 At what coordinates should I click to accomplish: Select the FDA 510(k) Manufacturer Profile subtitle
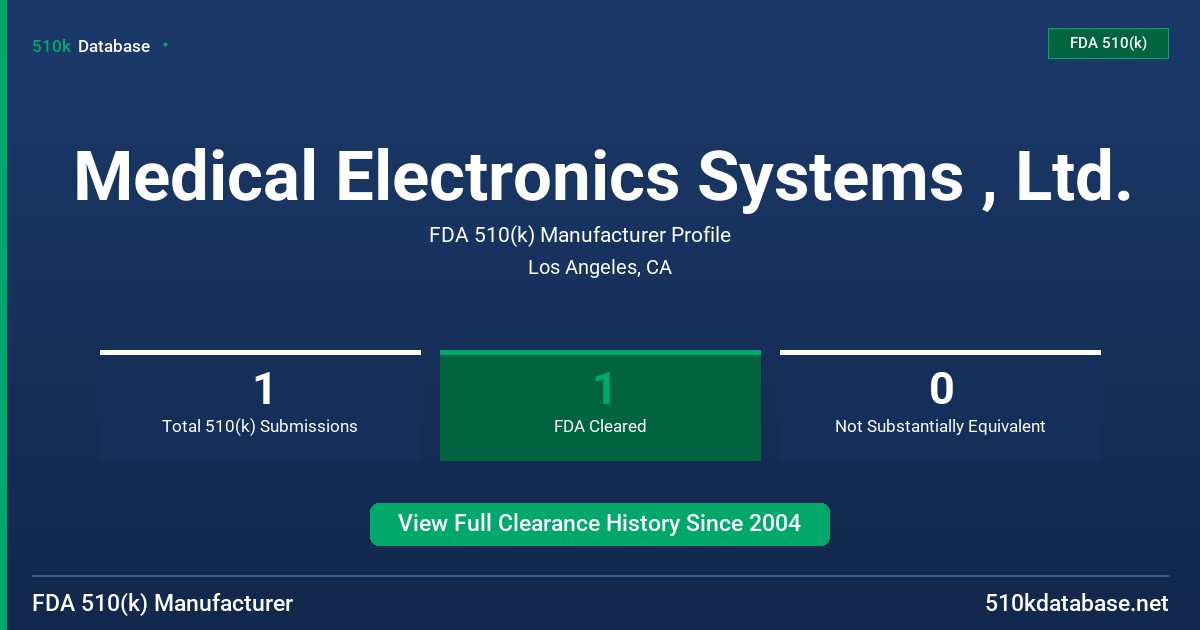[x=580, y=235]
